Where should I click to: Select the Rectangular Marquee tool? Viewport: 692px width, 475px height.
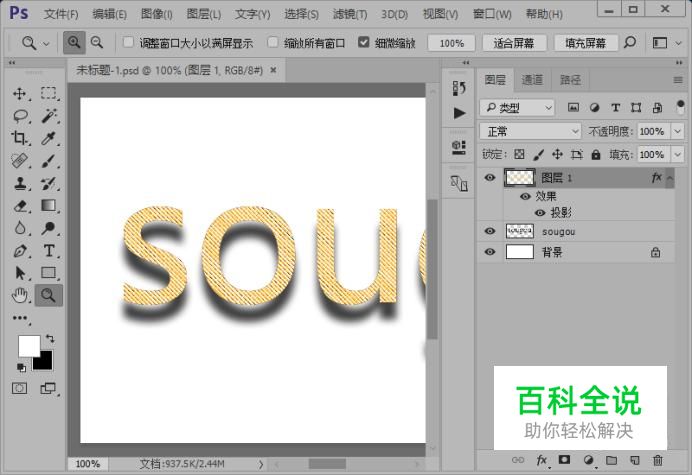[49, 93]
